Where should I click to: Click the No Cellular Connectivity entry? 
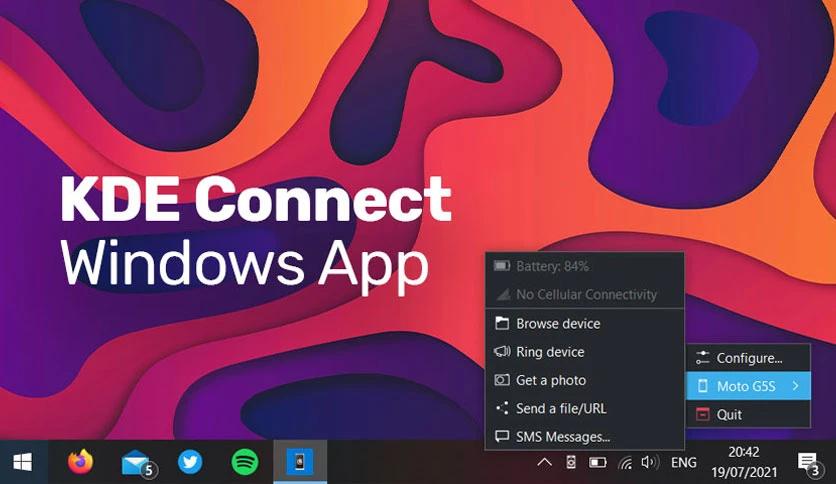(x=585, y=294)
